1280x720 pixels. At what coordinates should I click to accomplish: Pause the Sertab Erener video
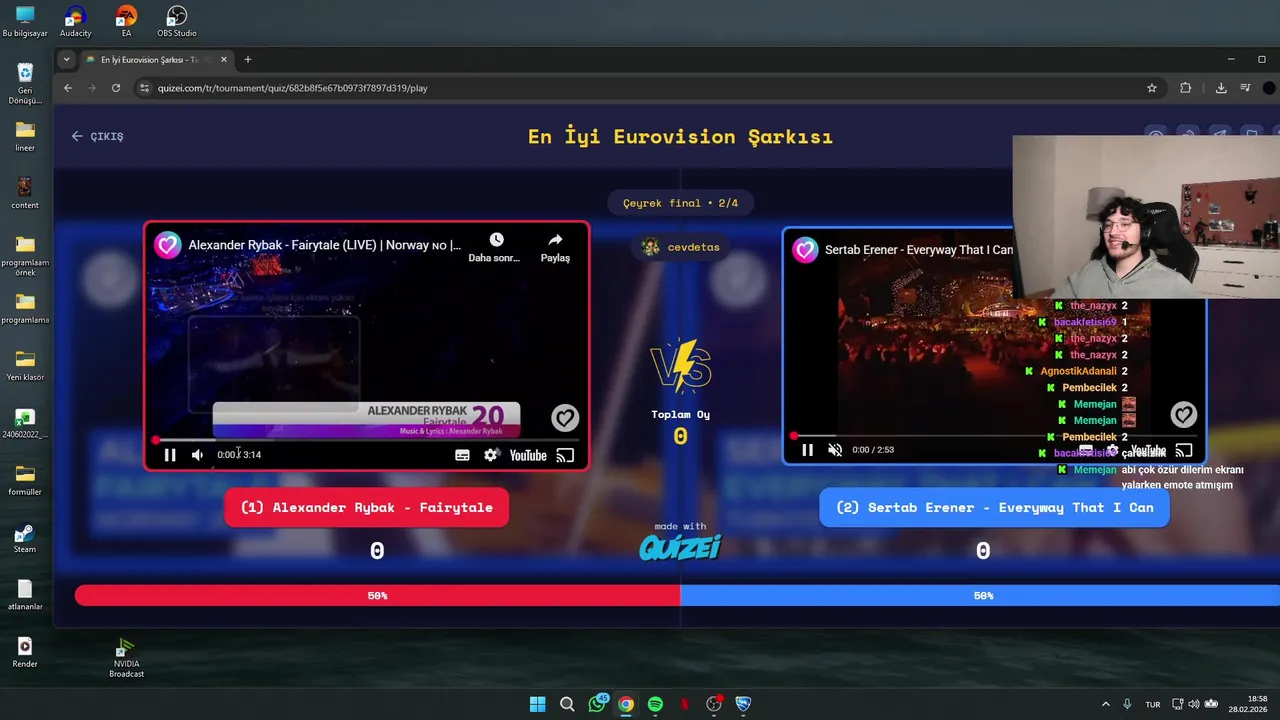pos(807,450)
